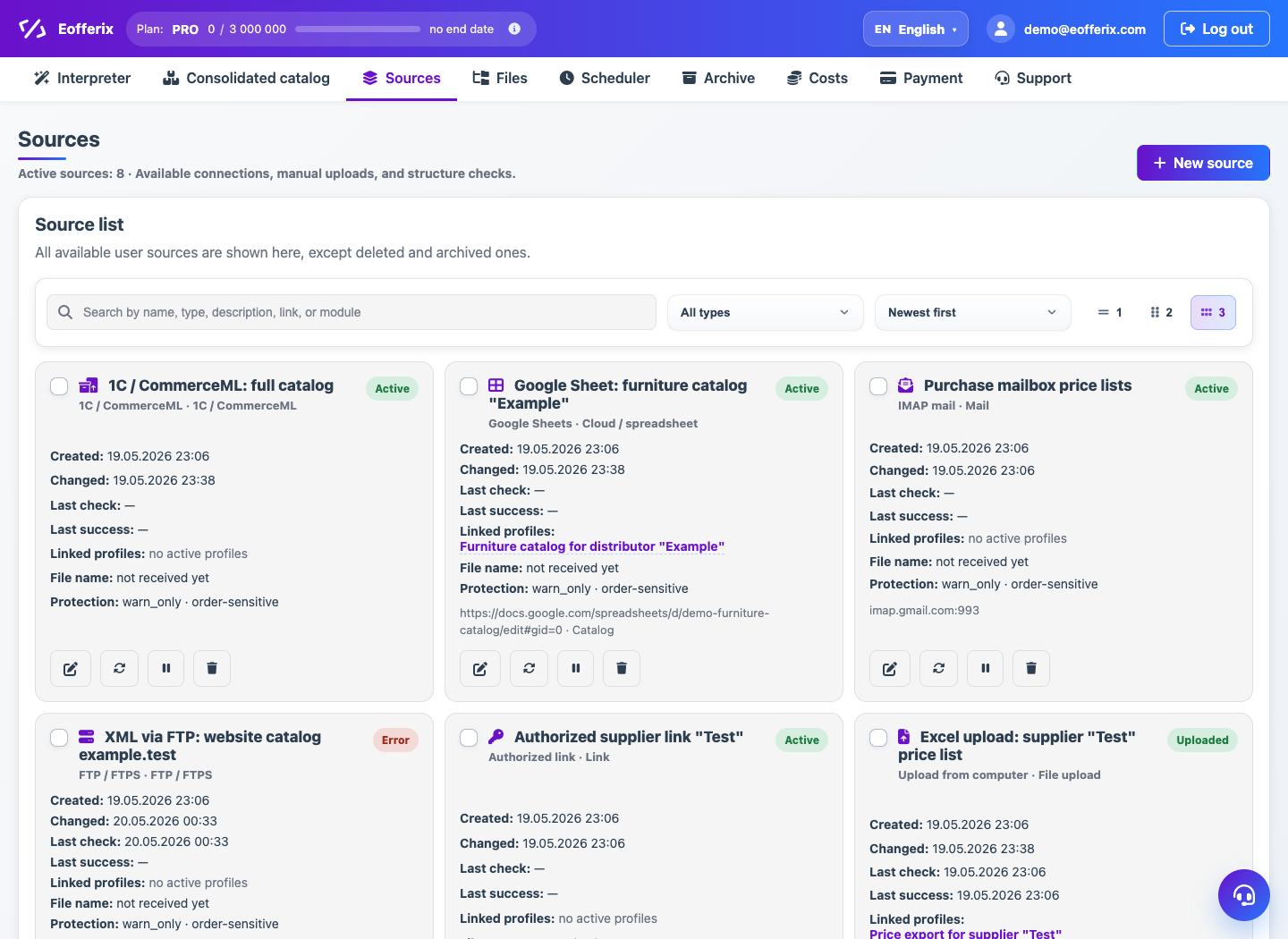Open the Interpreter tab
The image size is (1288, 939).
(x=82, y=78)
